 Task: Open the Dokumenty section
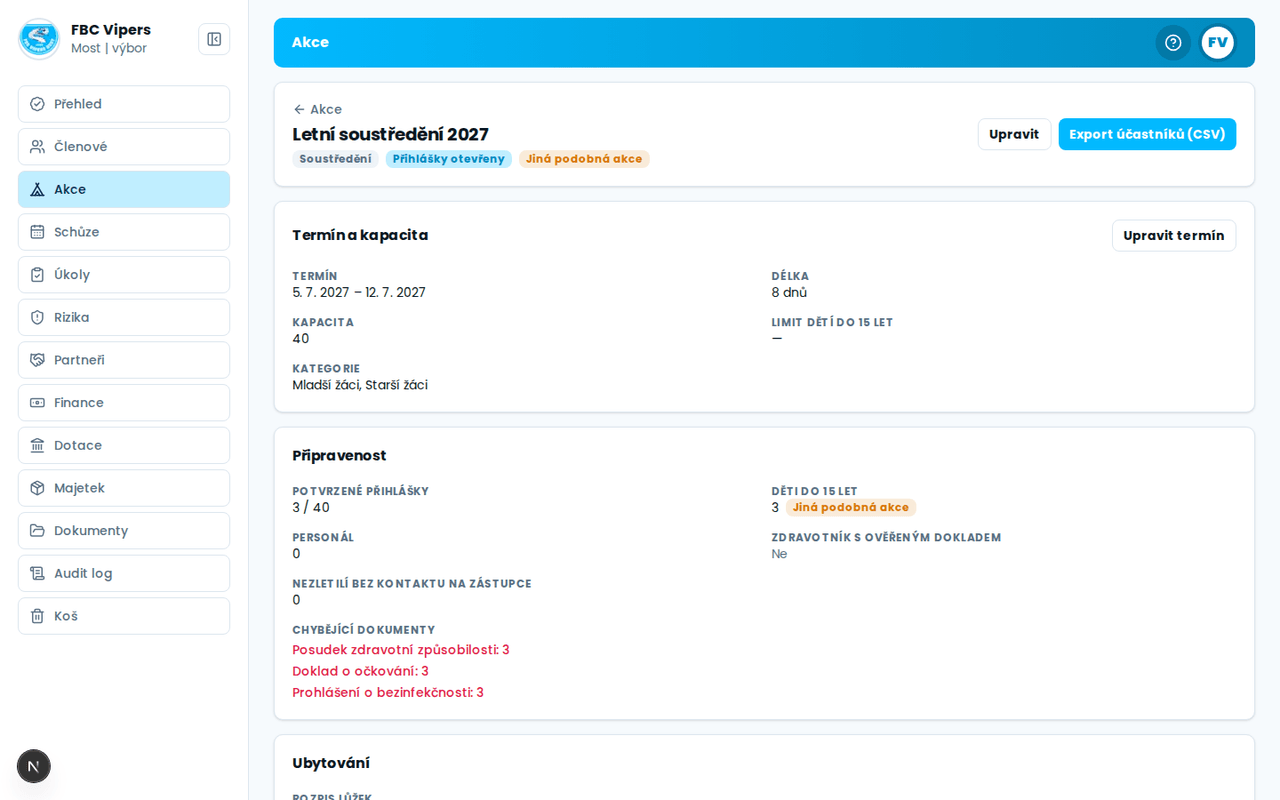click(x=124, y=531)
